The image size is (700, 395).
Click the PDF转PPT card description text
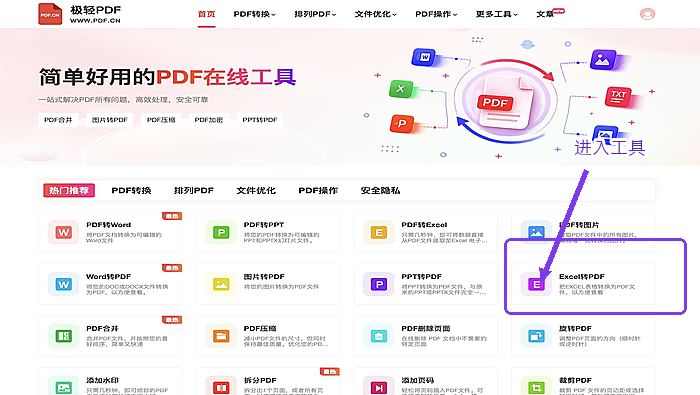coord(282,237)
